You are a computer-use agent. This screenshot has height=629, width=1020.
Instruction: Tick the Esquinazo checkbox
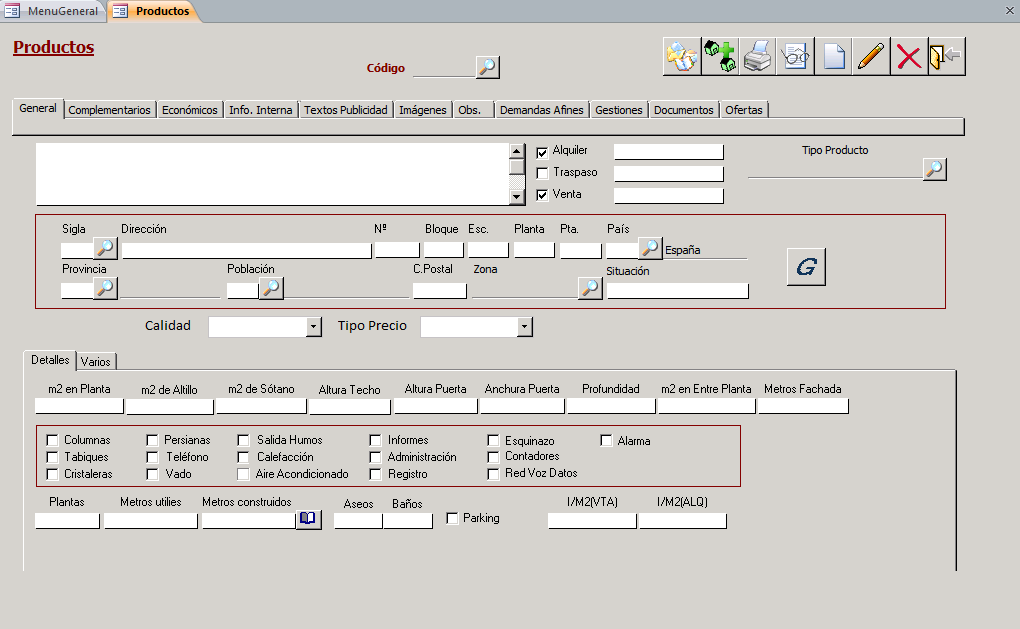tap(493, 441)
